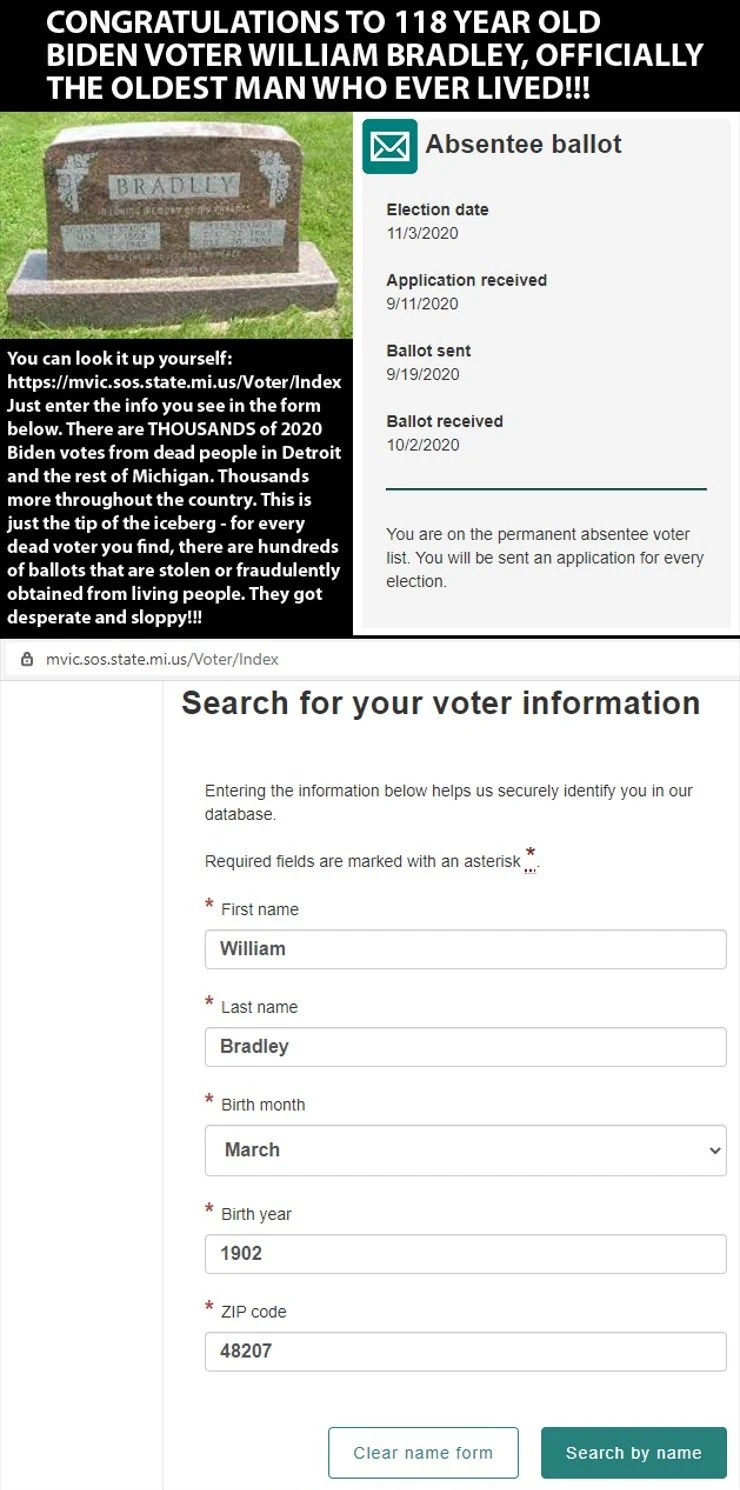The height and width of the screenshot is (1490, 740).
Task: Click the Bradley gravestone photo
Action: pos(176,225)
